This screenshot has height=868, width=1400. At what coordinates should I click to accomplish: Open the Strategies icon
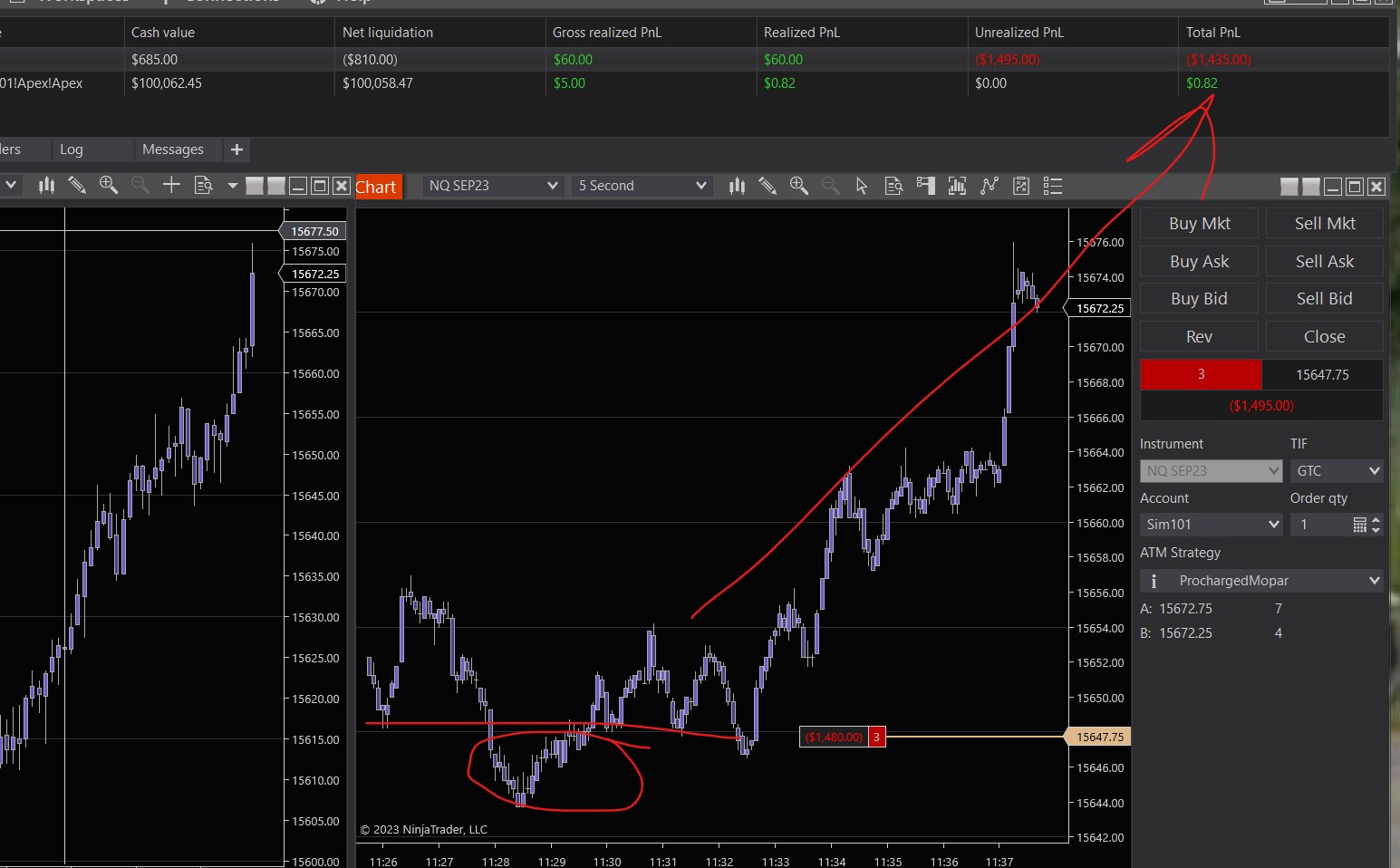coord(989,186)
